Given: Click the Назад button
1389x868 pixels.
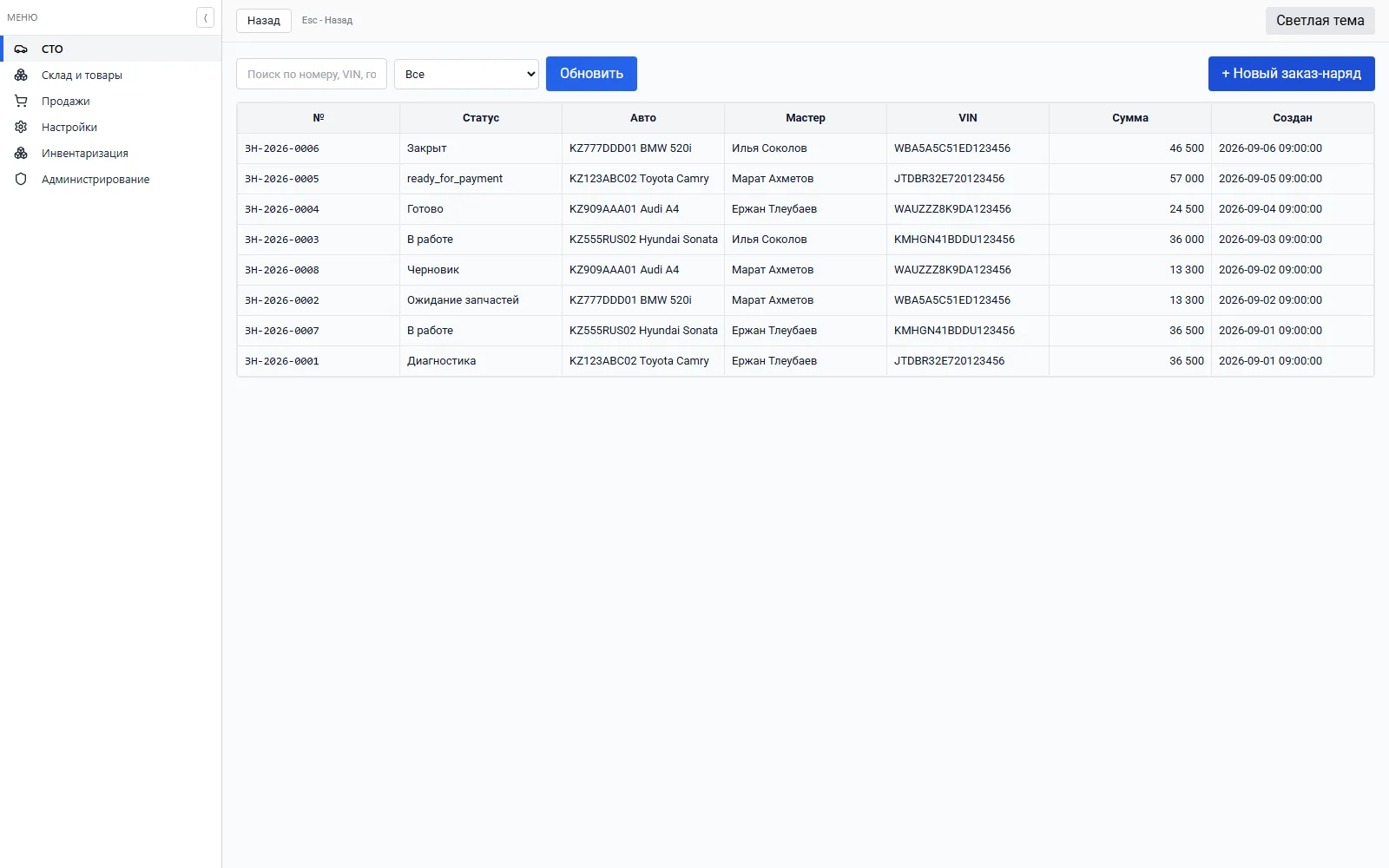Looking at the screenshot, I should coord(264,20).
